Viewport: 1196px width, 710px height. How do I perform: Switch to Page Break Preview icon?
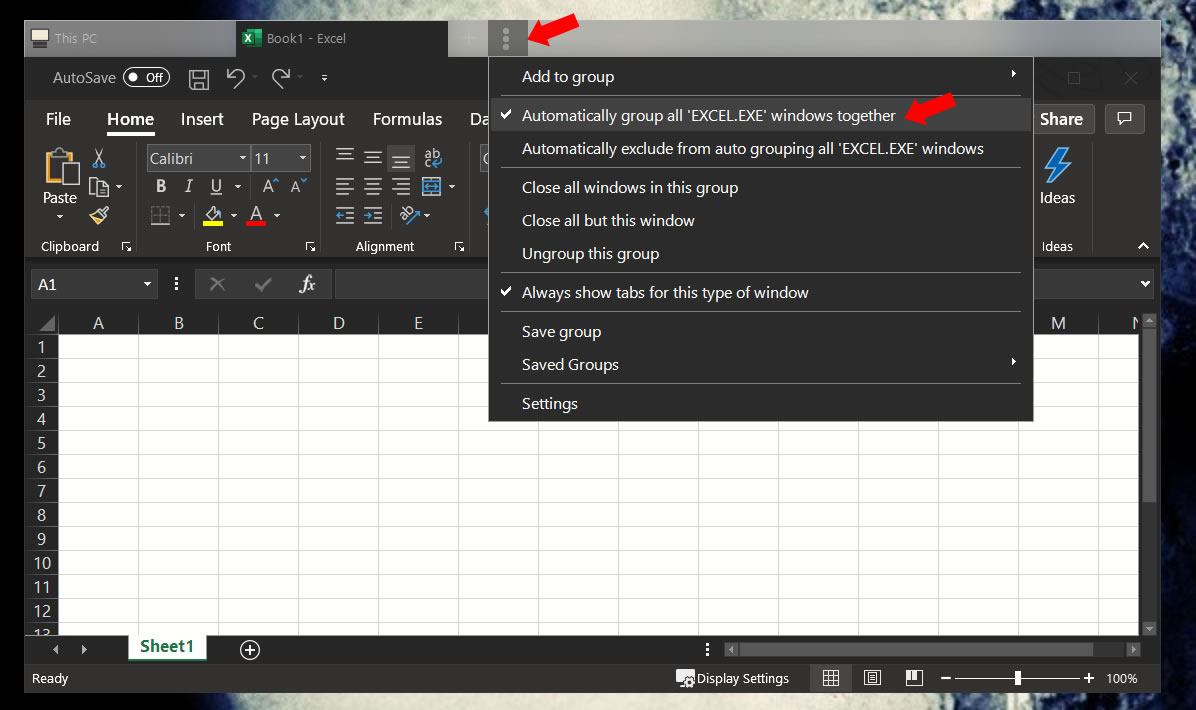914,678
